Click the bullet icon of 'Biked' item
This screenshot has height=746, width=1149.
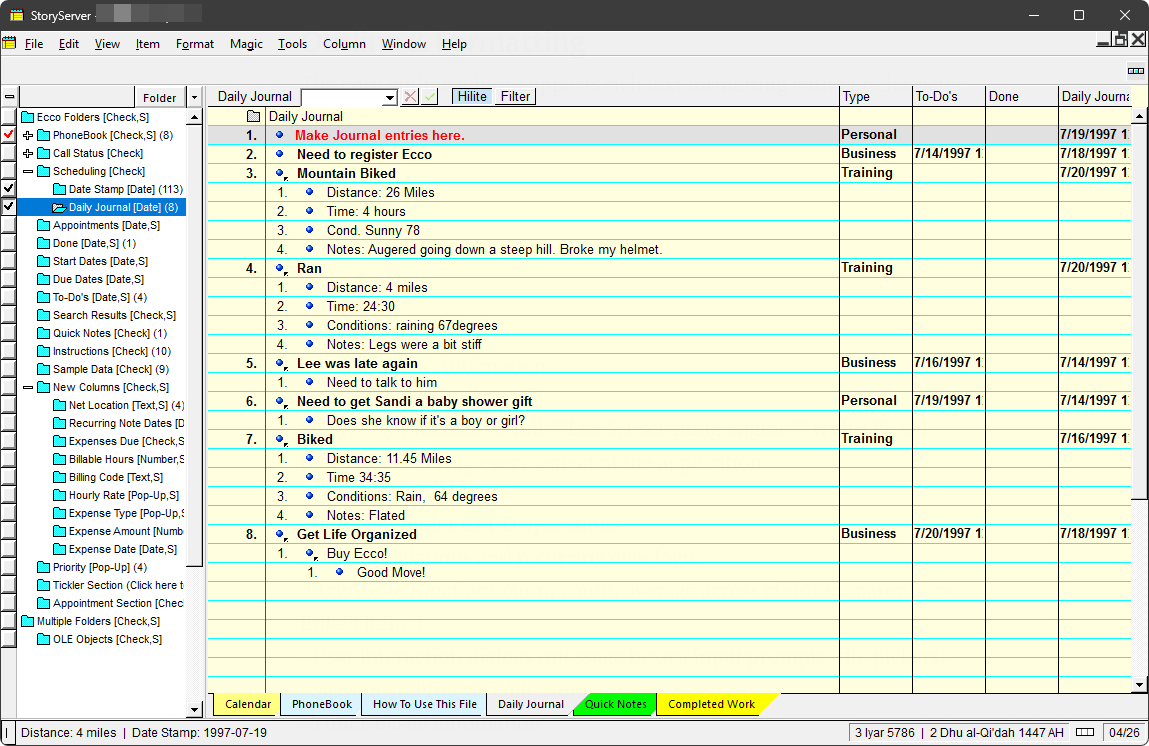tap(280, 440)
